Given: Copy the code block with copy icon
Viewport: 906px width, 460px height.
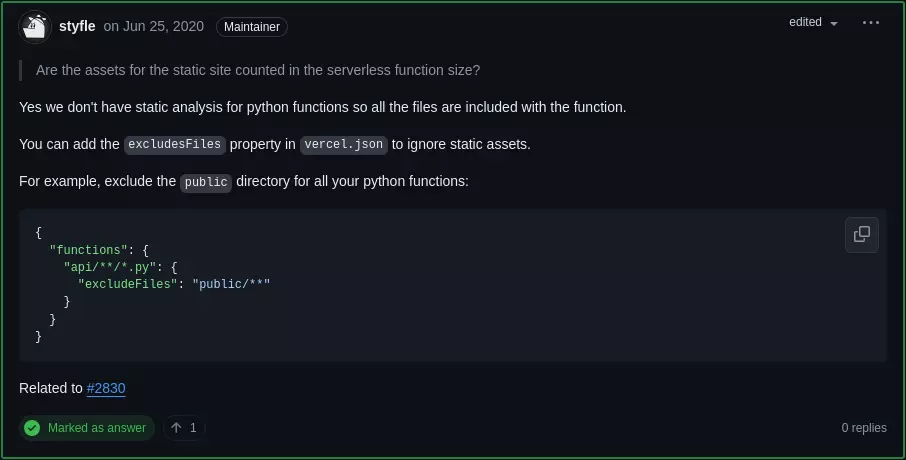Looking at the screenshot, I should [861, 235].
